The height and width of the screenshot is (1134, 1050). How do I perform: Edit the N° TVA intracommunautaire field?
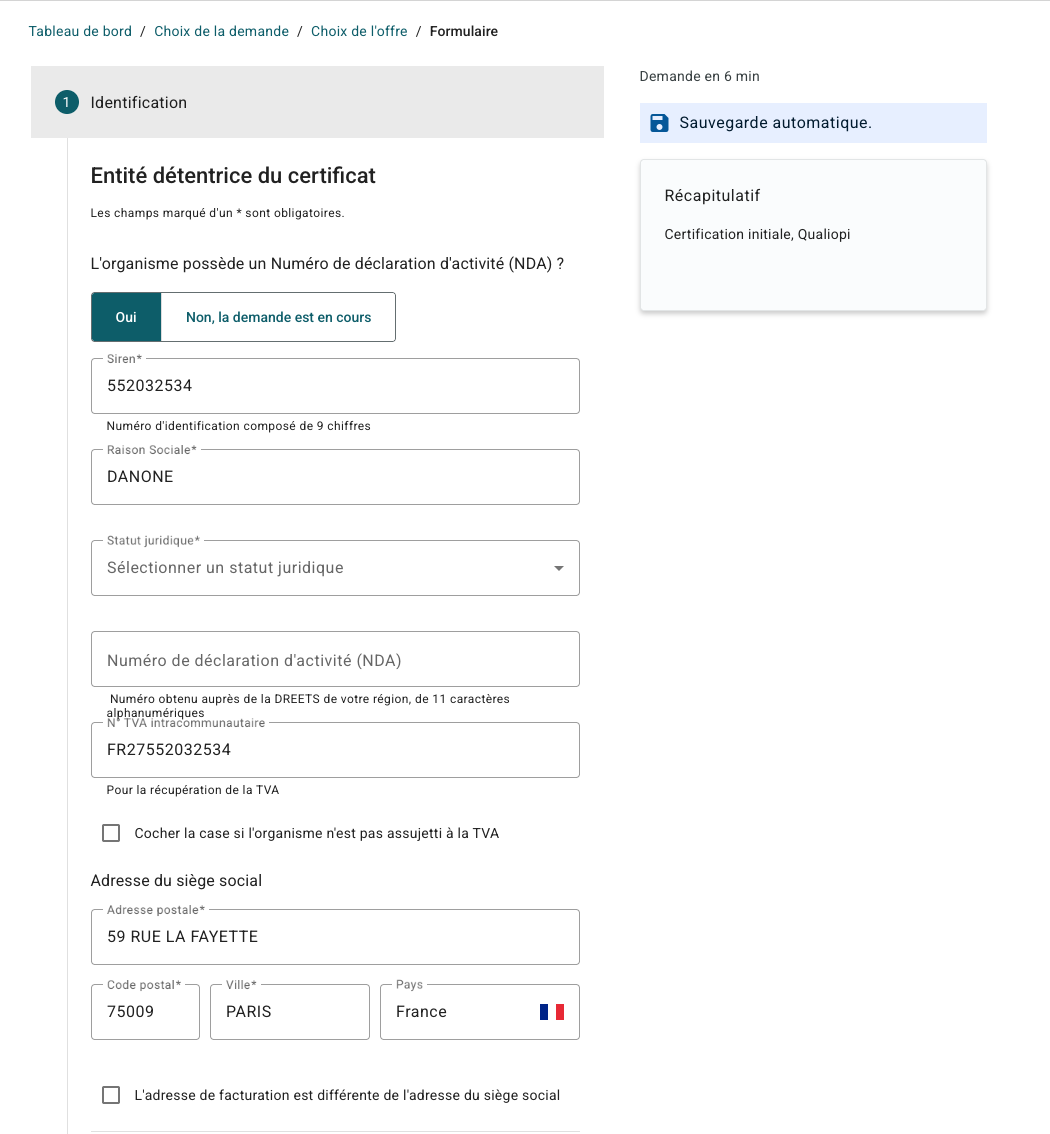[x=335, y=750]
